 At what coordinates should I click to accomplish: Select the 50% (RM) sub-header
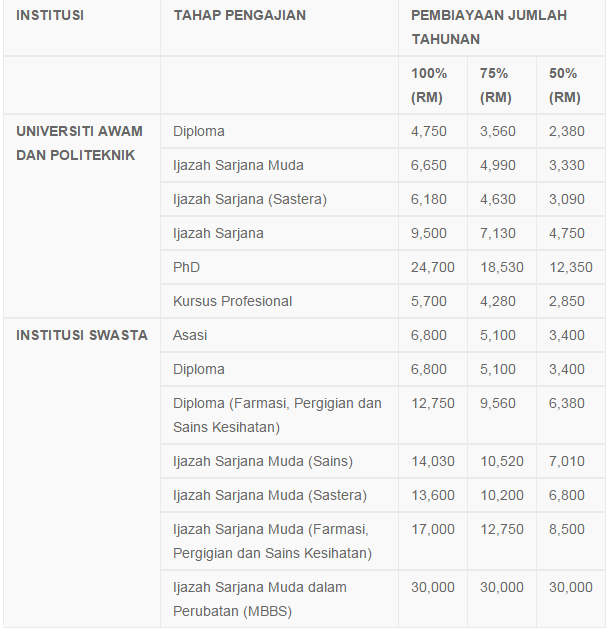click(565, 85)
